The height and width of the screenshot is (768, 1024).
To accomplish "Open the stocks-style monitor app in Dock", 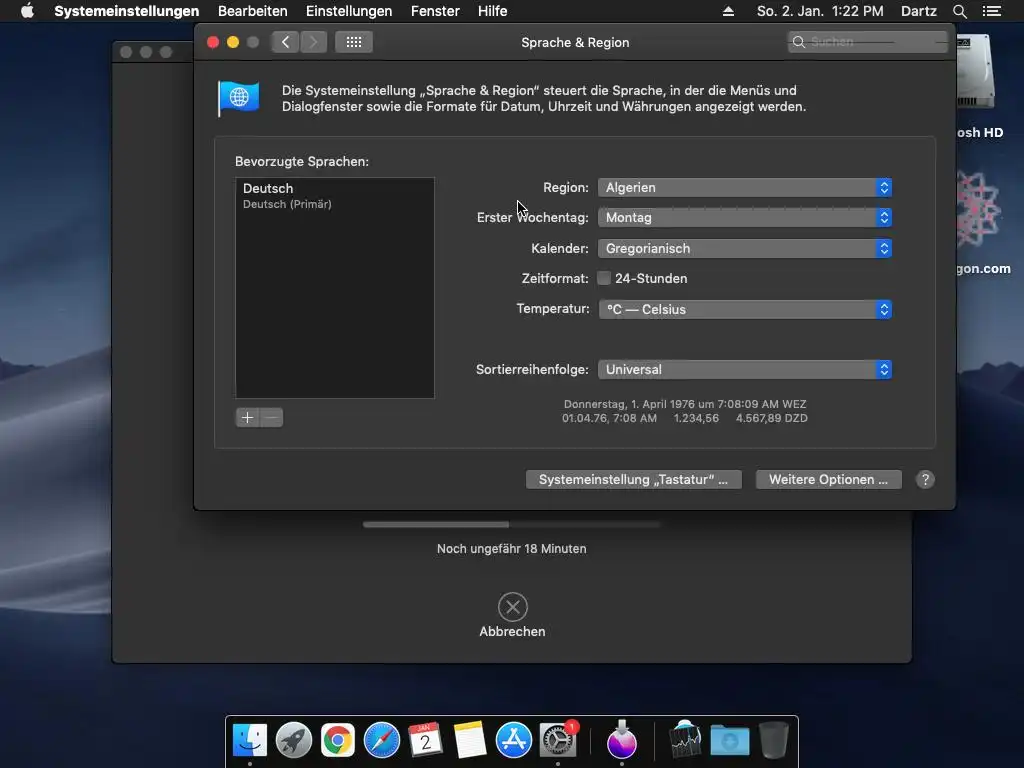I will point(685,739).
